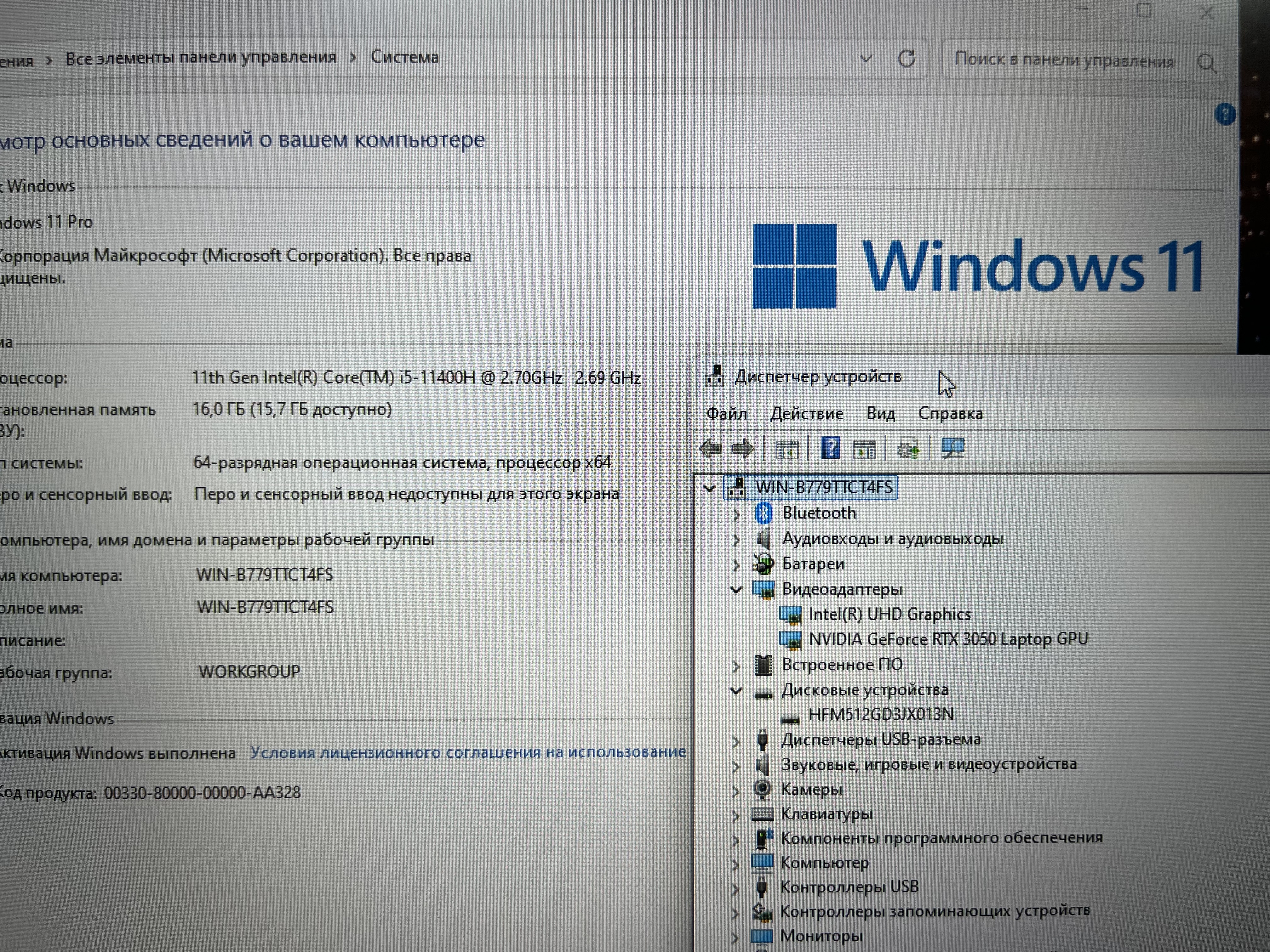Collapse the Дисковые устройства category
Image resolution: width=1270 pixels, height=952 pixels.
point(736,690)
